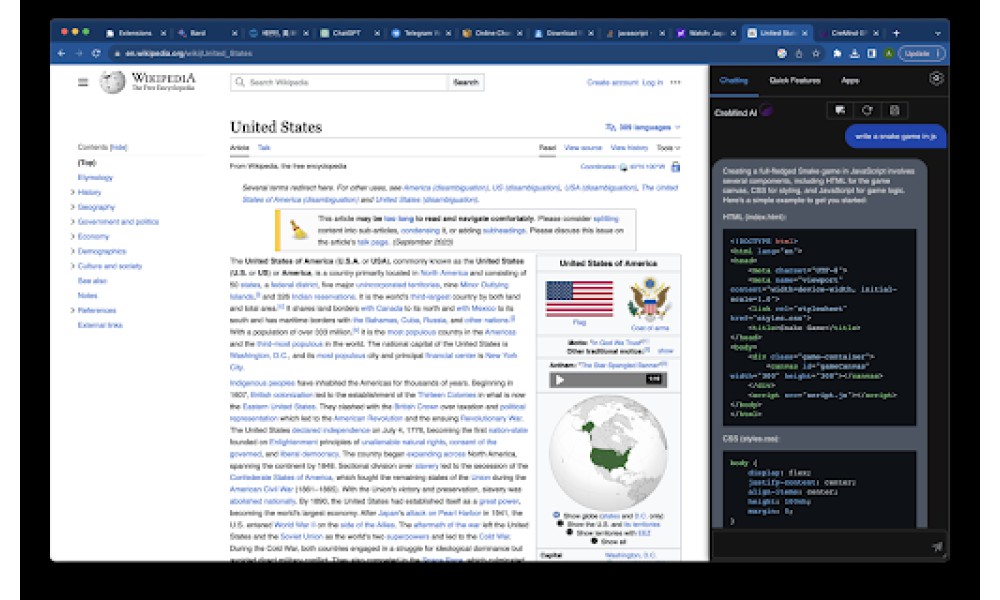Image resolution: width=1000 pixels, height=600 pixels.
Task: Click the site info icon left of URL
Action: point(117,54)
